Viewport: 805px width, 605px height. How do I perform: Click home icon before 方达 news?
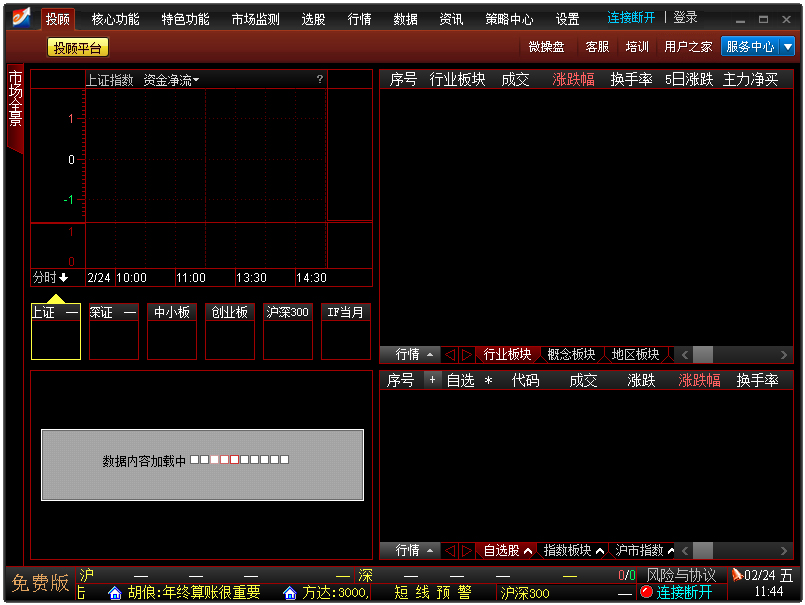pyautogui.click(x=290, y=593)
